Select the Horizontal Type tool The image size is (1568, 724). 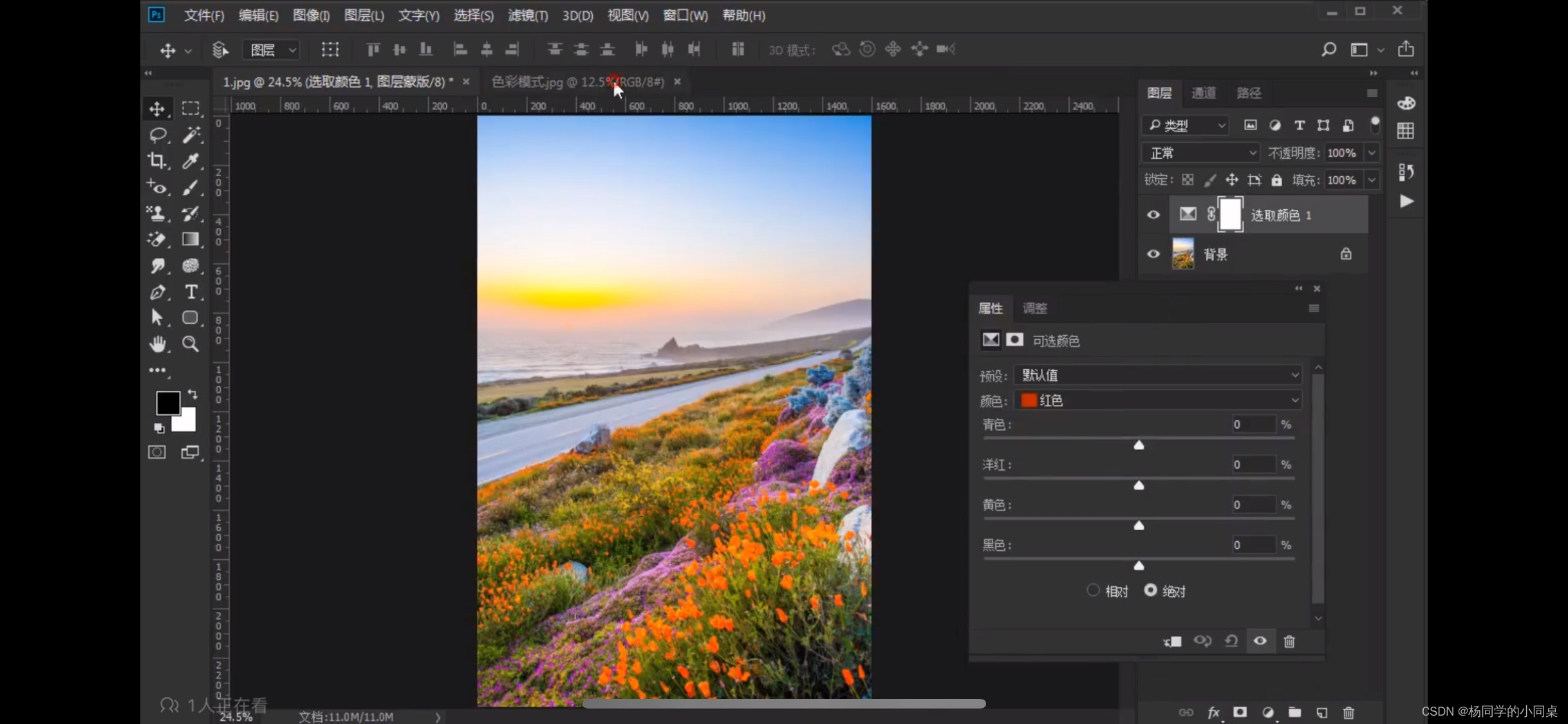pyautogui.click(x=191, y=292)
